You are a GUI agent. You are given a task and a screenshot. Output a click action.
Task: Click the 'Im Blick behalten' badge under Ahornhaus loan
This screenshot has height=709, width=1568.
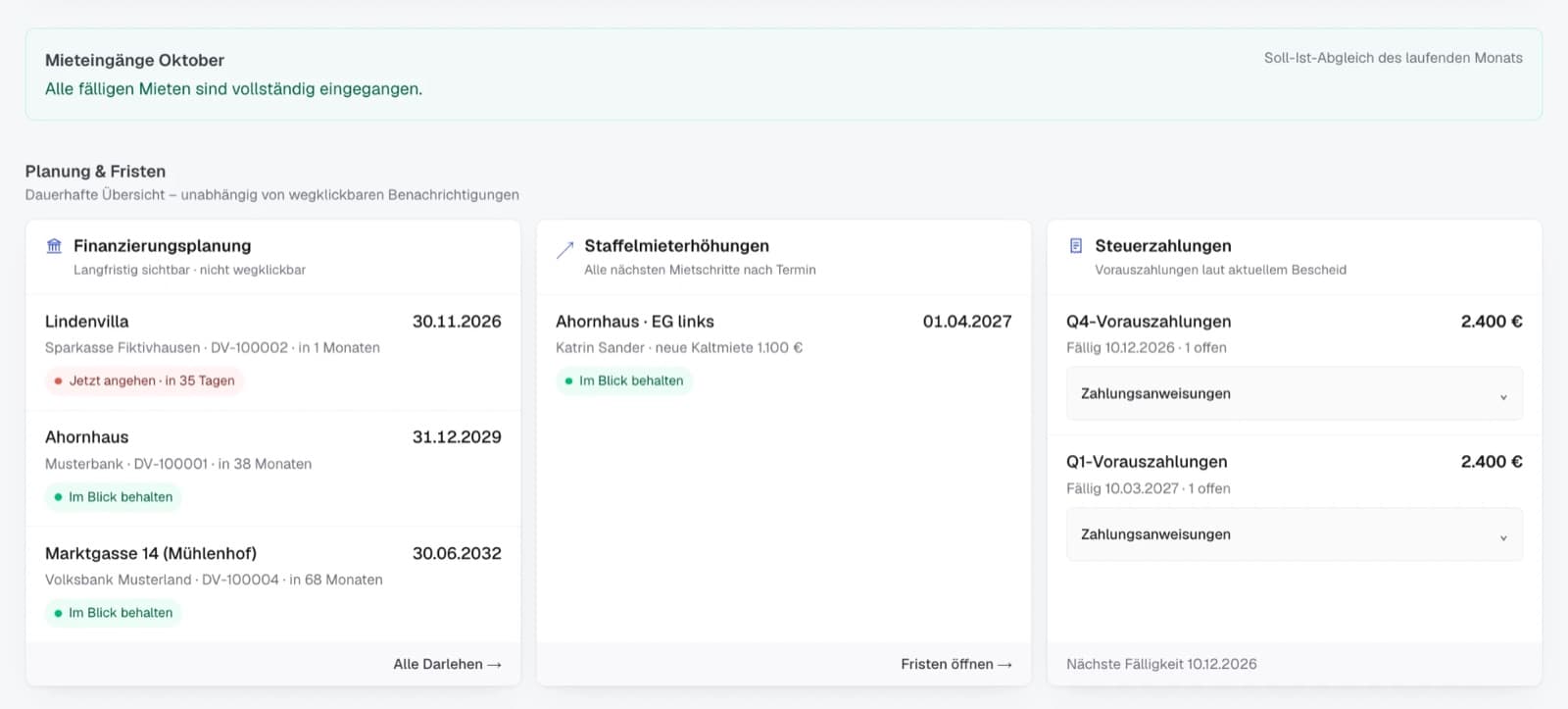click(x=113, y=497)
